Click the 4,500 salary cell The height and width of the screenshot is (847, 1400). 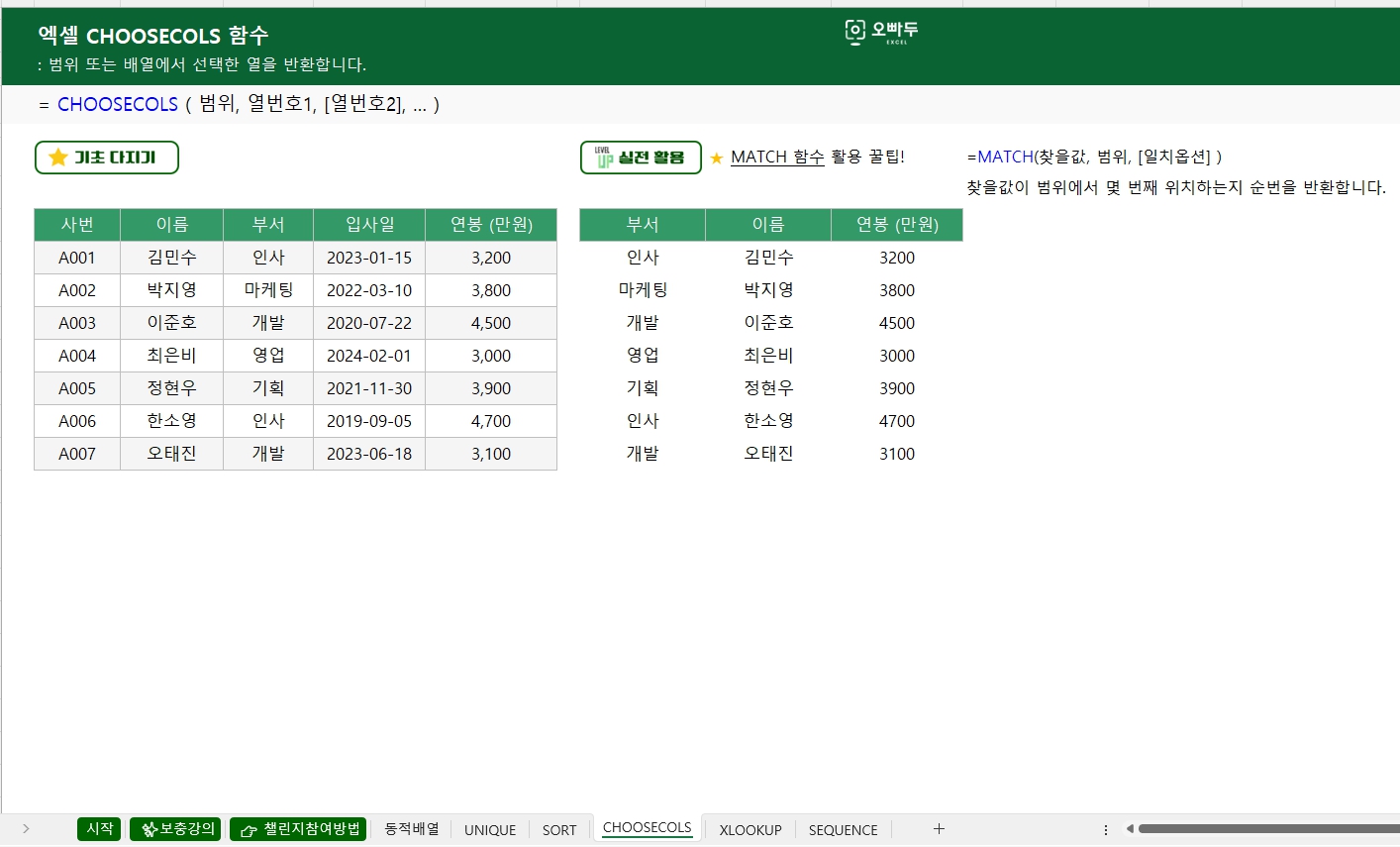click(x=491, y=323)
